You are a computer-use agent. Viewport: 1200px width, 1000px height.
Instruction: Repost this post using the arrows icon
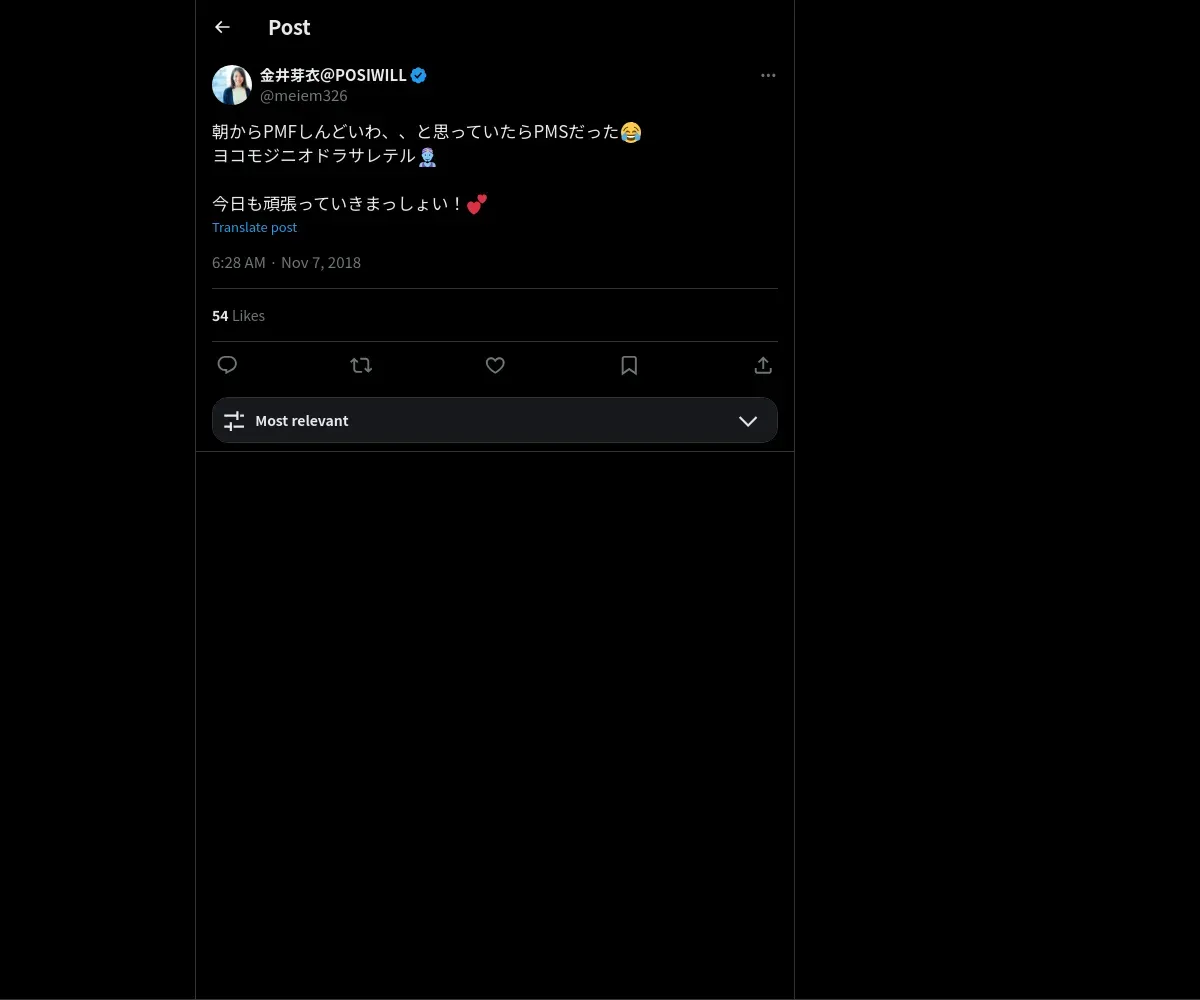point(361,365)
